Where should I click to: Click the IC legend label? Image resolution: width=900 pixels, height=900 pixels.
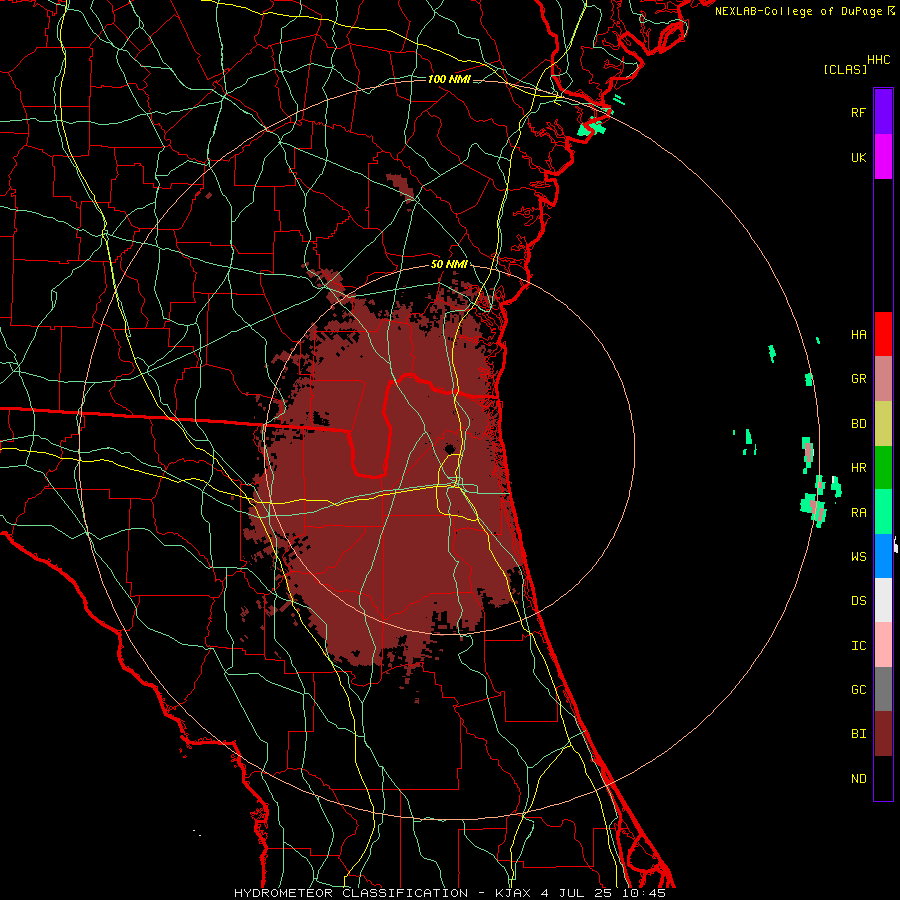tap(858, 646)
